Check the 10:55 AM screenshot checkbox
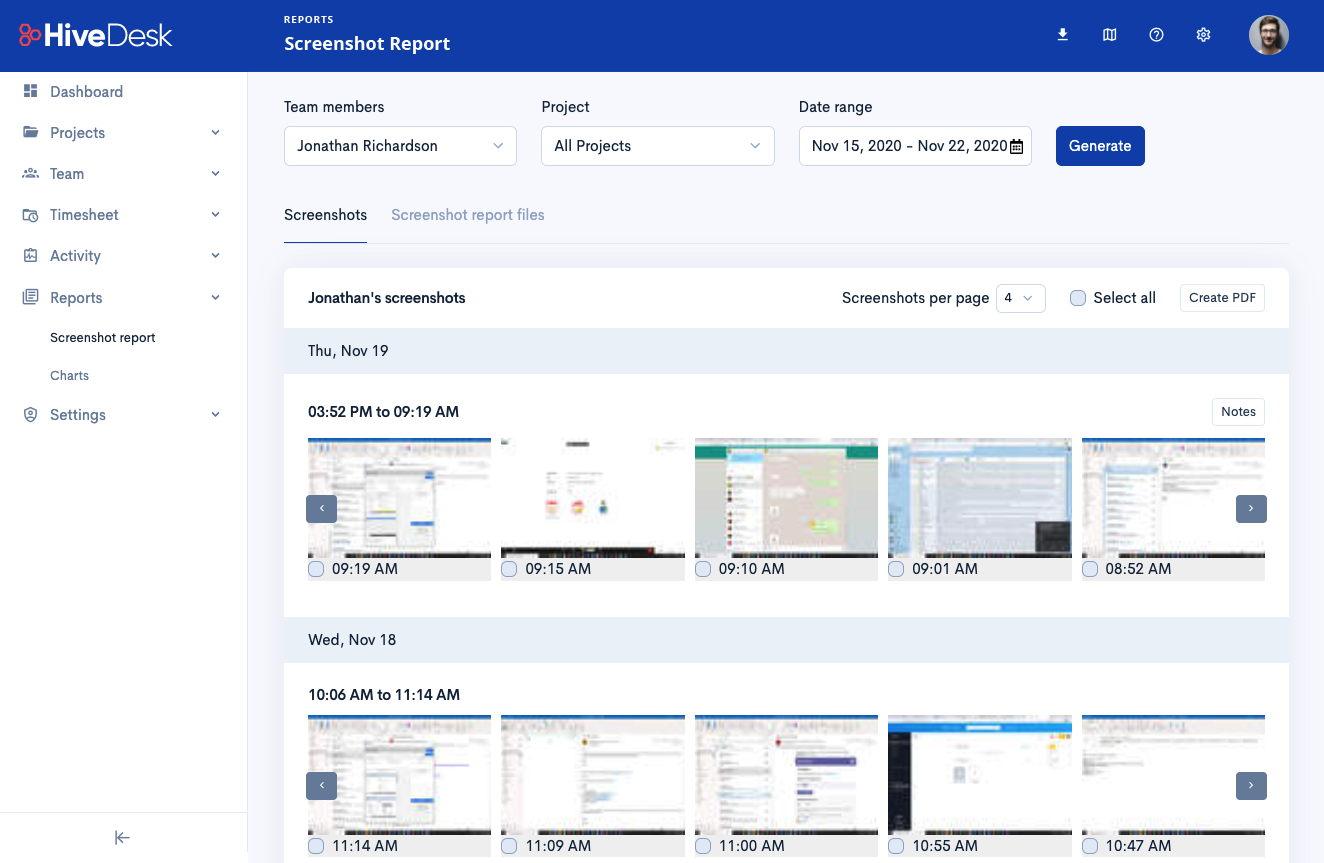This screenshot has height=863, width=1324. [896, 846]
